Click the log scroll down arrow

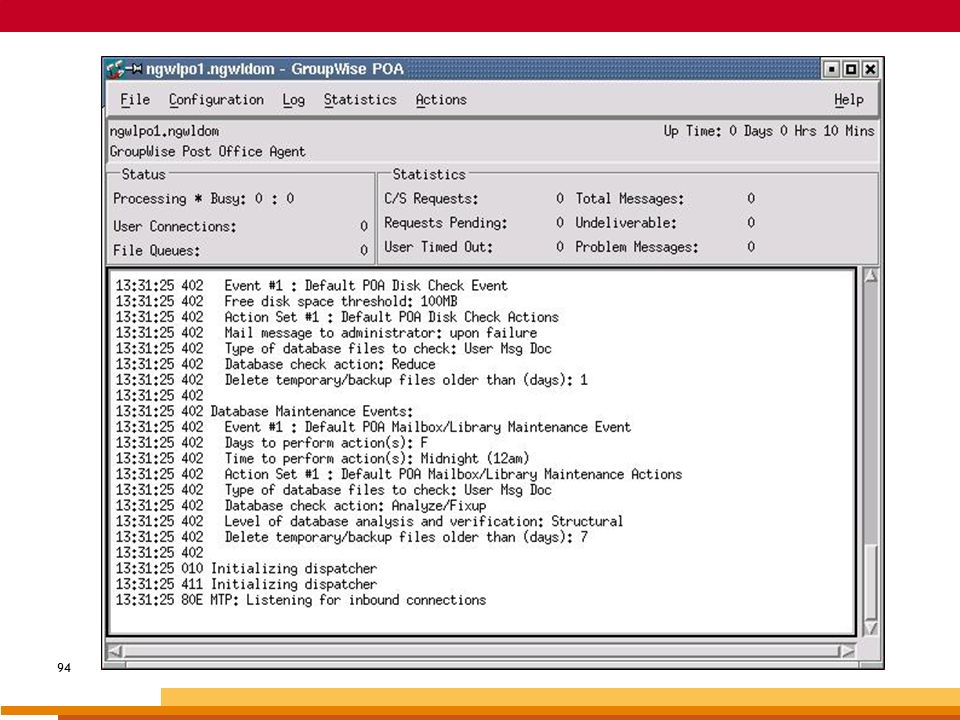[x=870, y=628]
